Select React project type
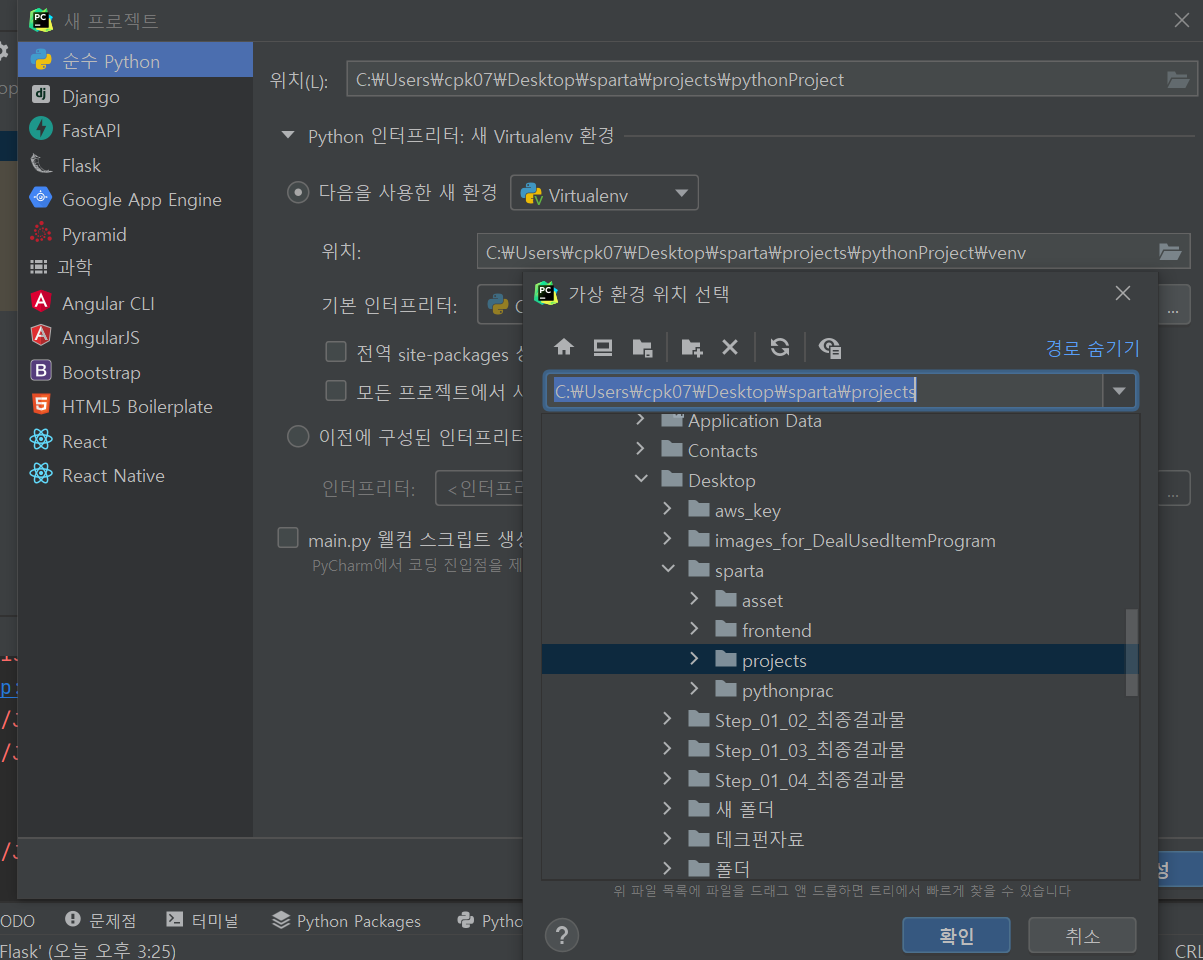This screenshot has width=1203, height=960. click(x=136, y=441)
